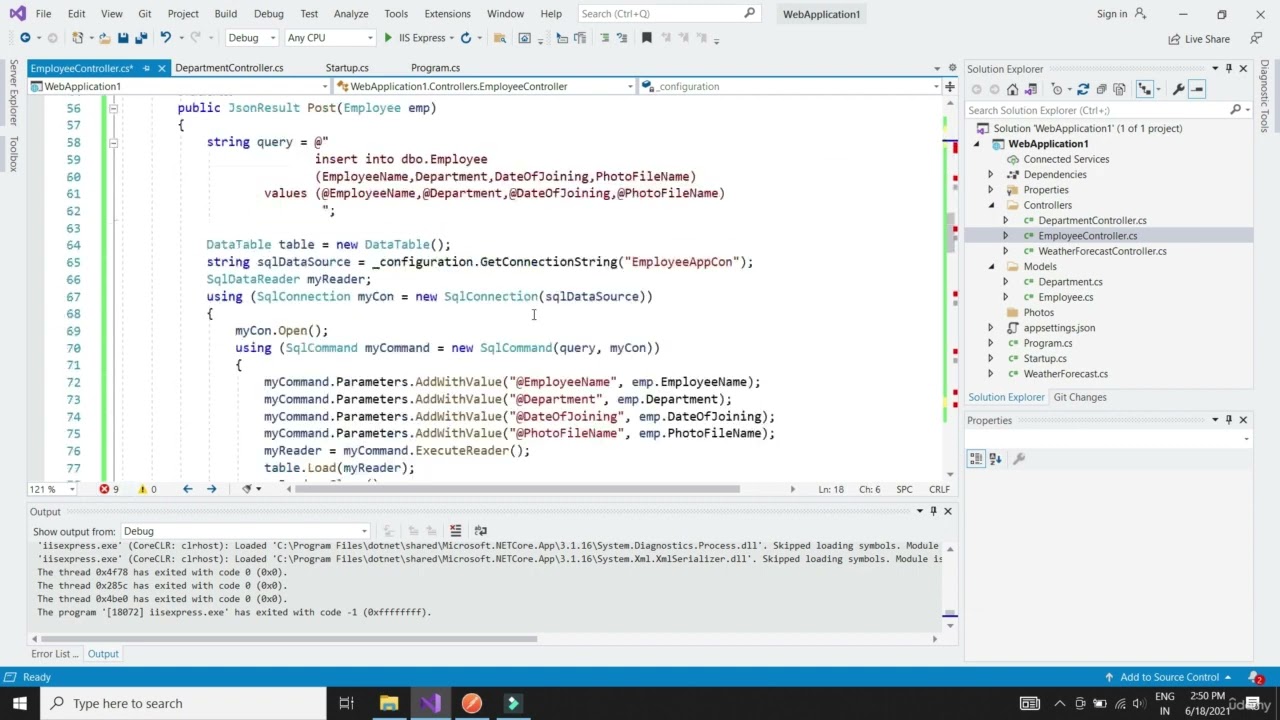Open the Debug configuration dropdown

pyautogui.click(x=251, y=38)
